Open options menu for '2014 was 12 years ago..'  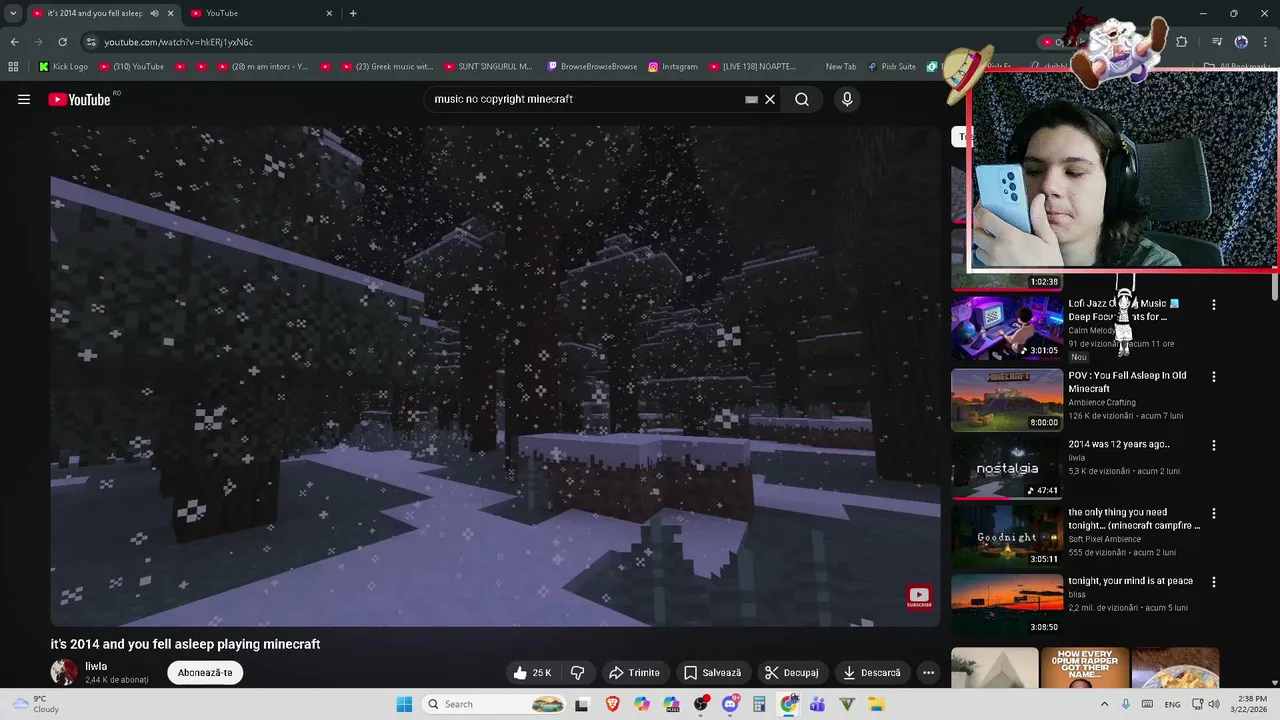[x=1214, y=445]
